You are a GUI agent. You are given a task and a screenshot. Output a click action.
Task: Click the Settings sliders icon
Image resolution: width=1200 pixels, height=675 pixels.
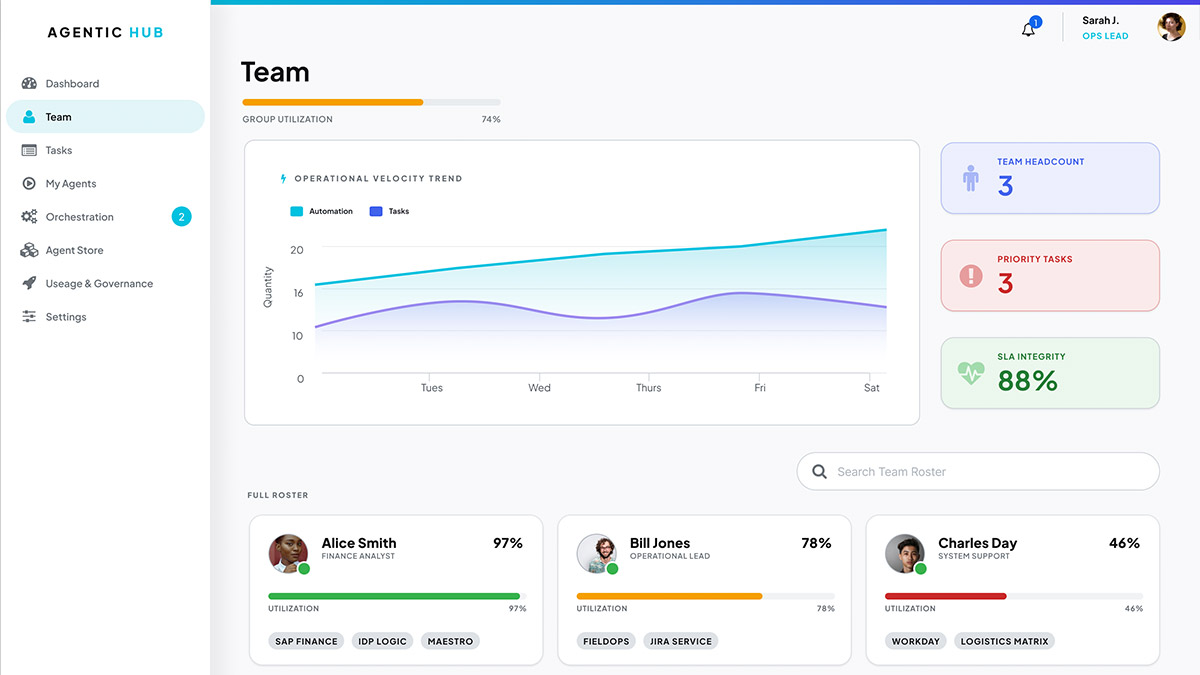(x=29, y=317)
